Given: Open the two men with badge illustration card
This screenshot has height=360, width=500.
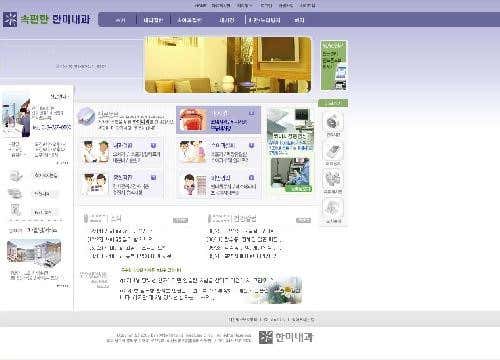Looking at the screenshot, I should tap(95, 184).
